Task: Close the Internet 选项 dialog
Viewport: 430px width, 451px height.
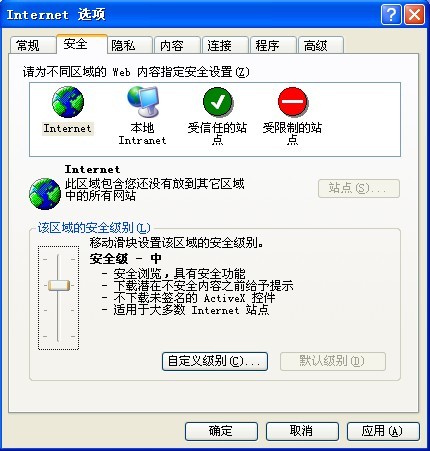Action: click(414, 15)
